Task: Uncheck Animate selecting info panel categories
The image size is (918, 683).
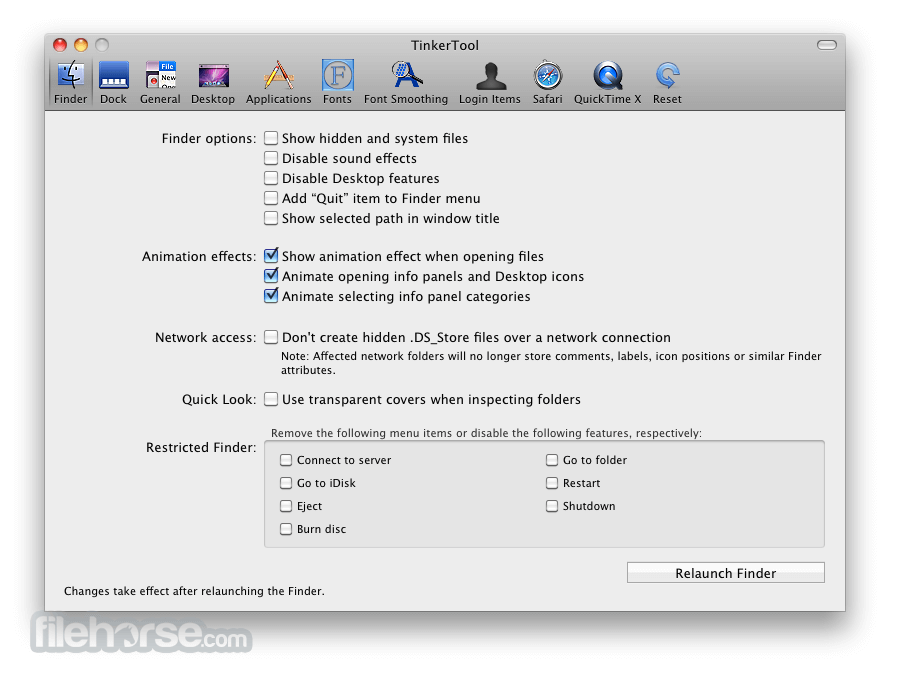Action: coord(270,296)
